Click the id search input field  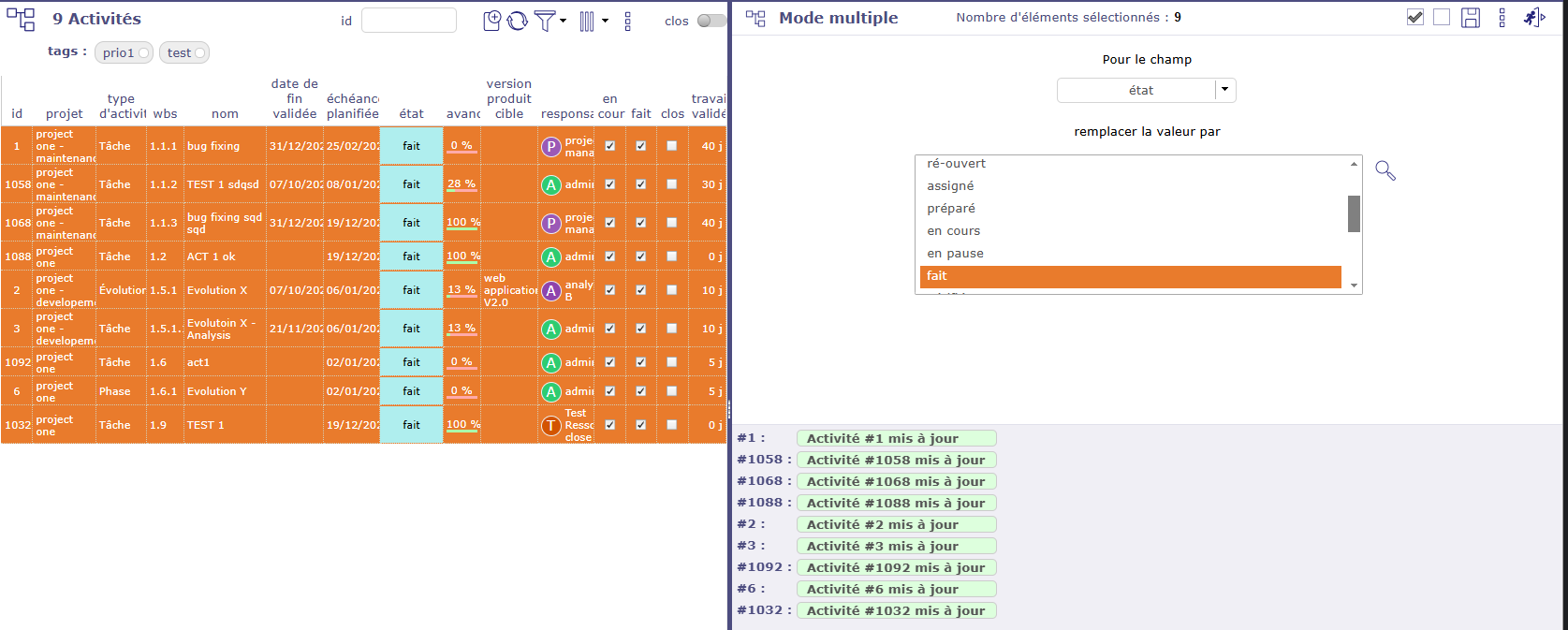click(x=409, y=21)
